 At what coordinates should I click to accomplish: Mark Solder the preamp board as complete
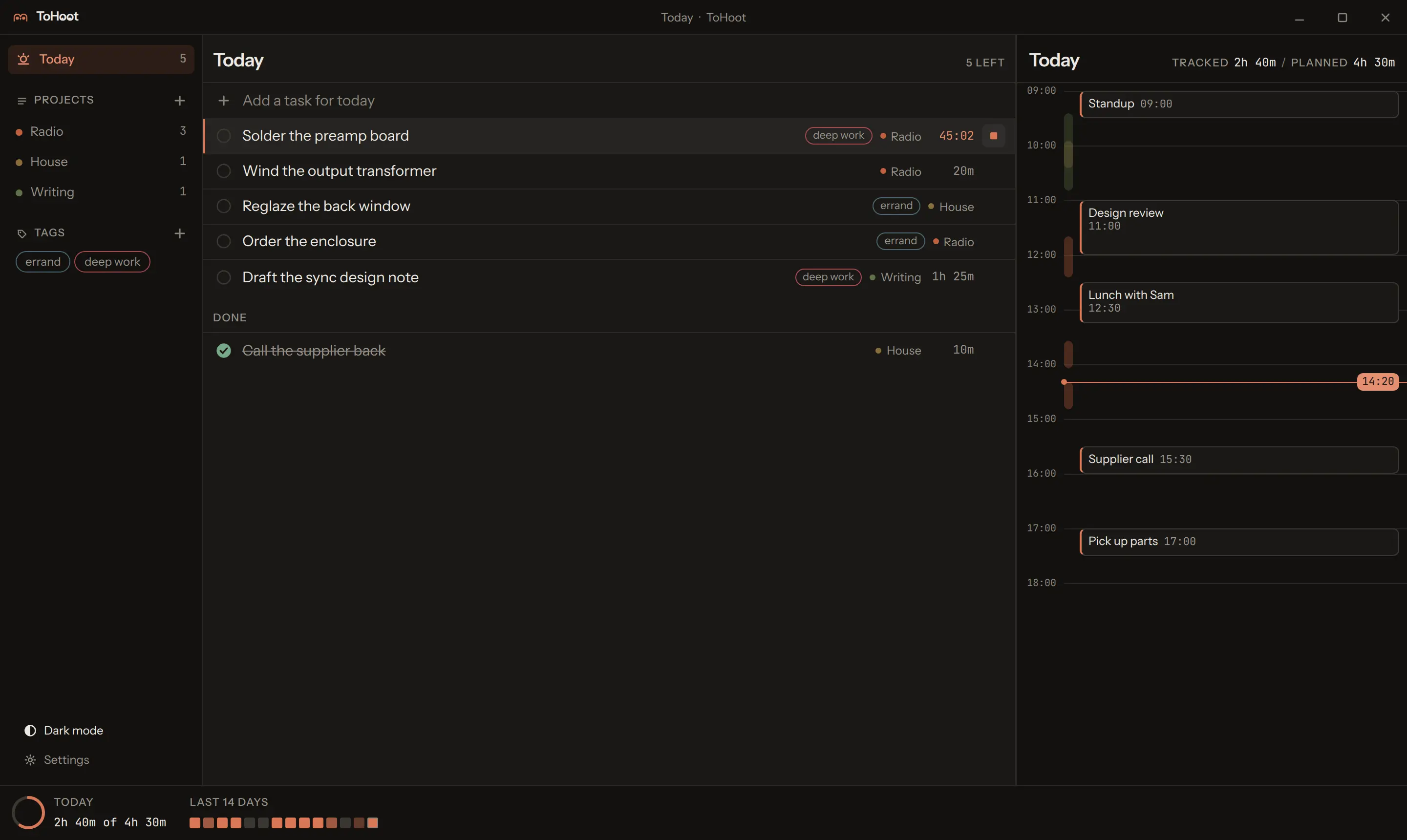point(224,136)
